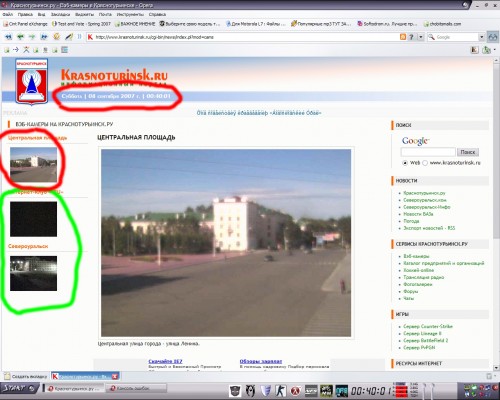The width and height of the screenshot is (500, 400).
Task: Open the Сервер Counter-Strike link
Action: pyautogui.click(x=428, y=326)
